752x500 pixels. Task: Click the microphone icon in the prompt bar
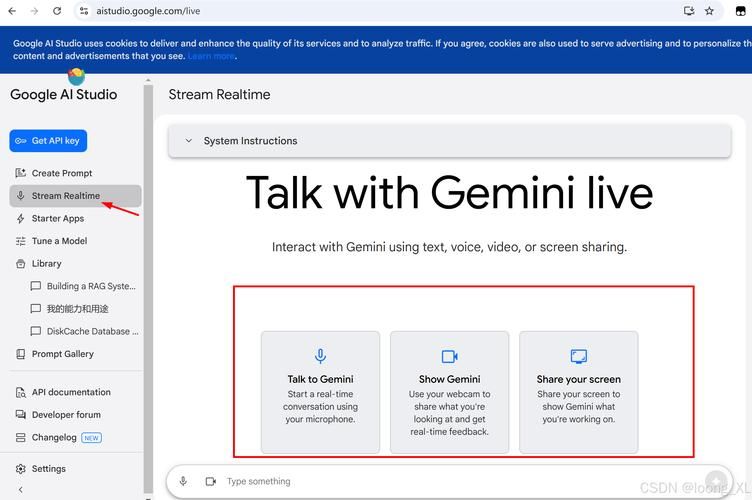(183, 481)
